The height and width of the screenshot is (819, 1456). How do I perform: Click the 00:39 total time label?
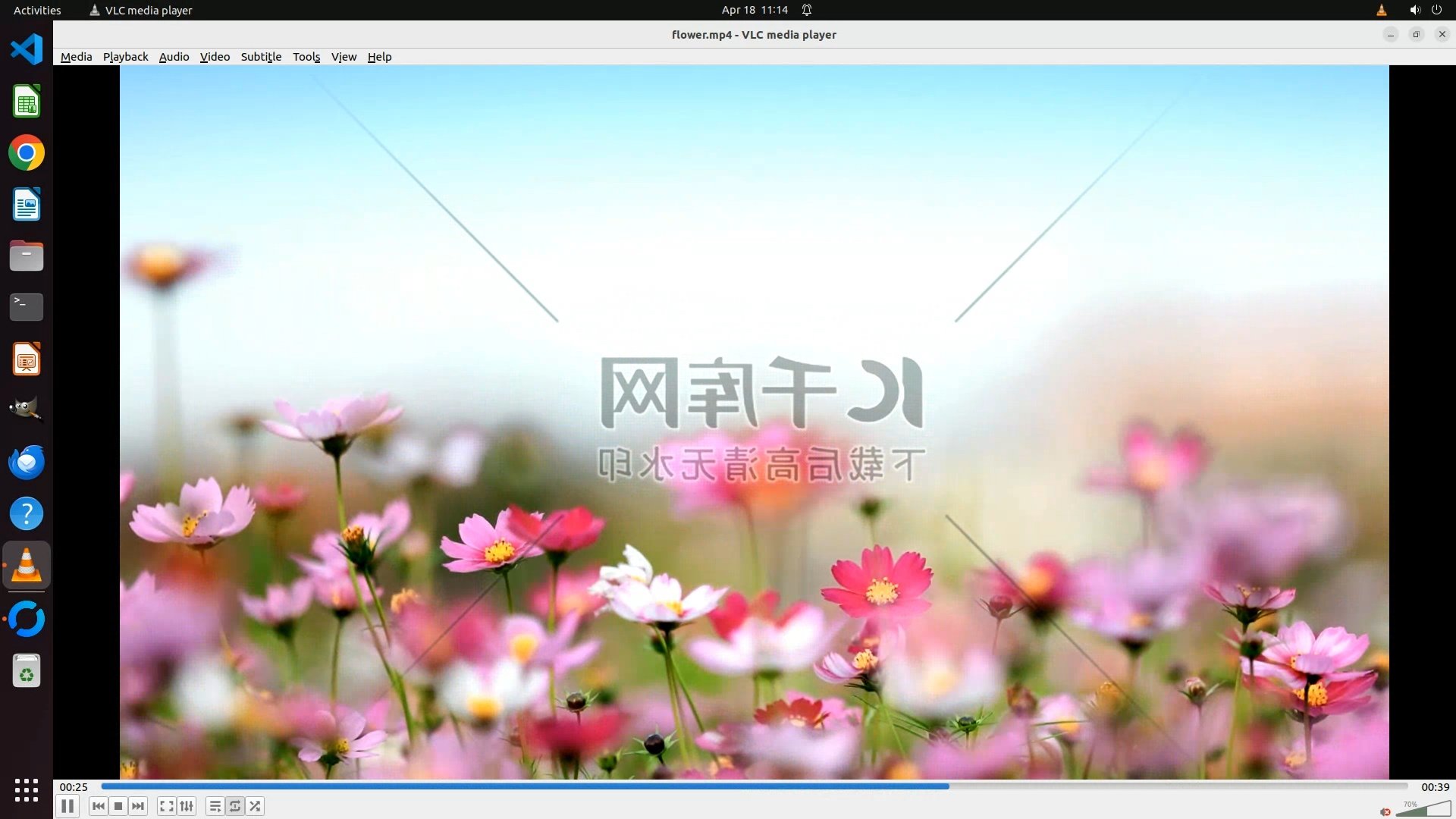pos(1435,787)
